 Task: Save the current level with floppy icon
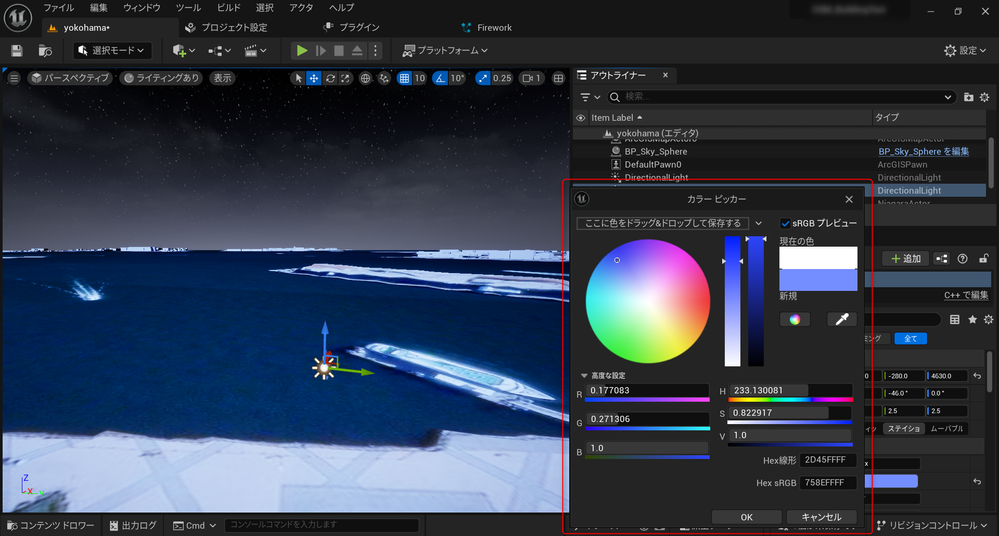(17, 50)
